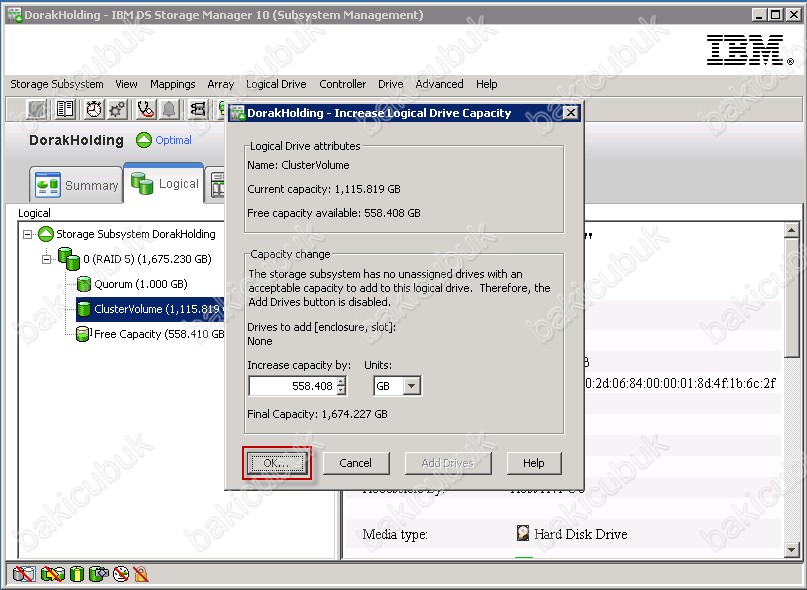Viewport: 807px width, 590px height.
Task: Click the properties pane scroll-up arrow
Action: click(792, 230)
